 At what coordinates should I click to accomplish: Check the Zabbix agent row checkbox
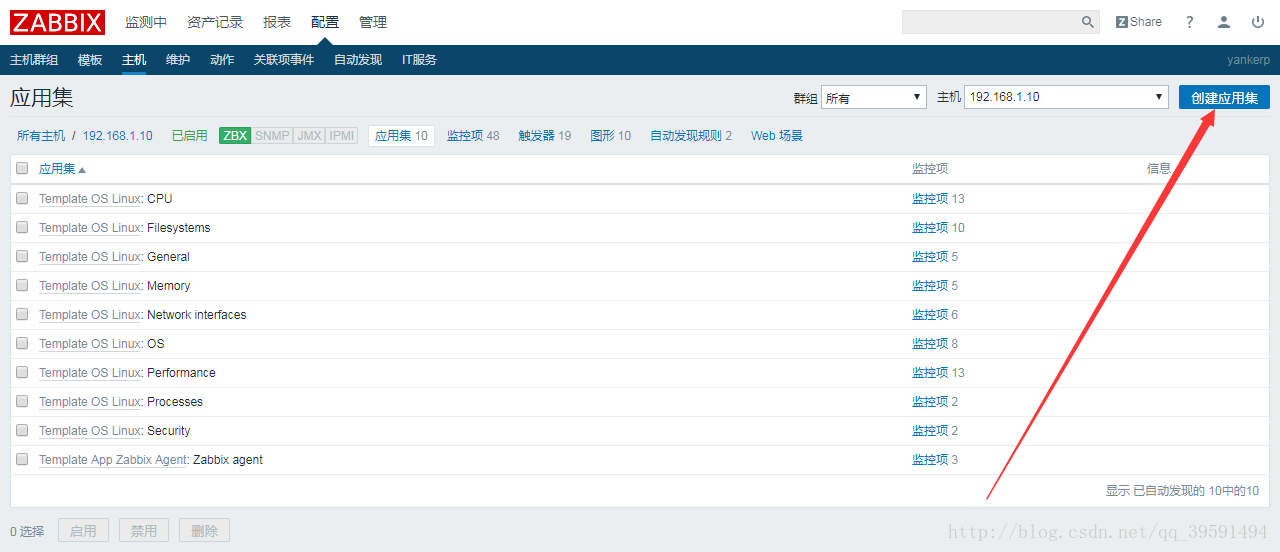point(22,460)
